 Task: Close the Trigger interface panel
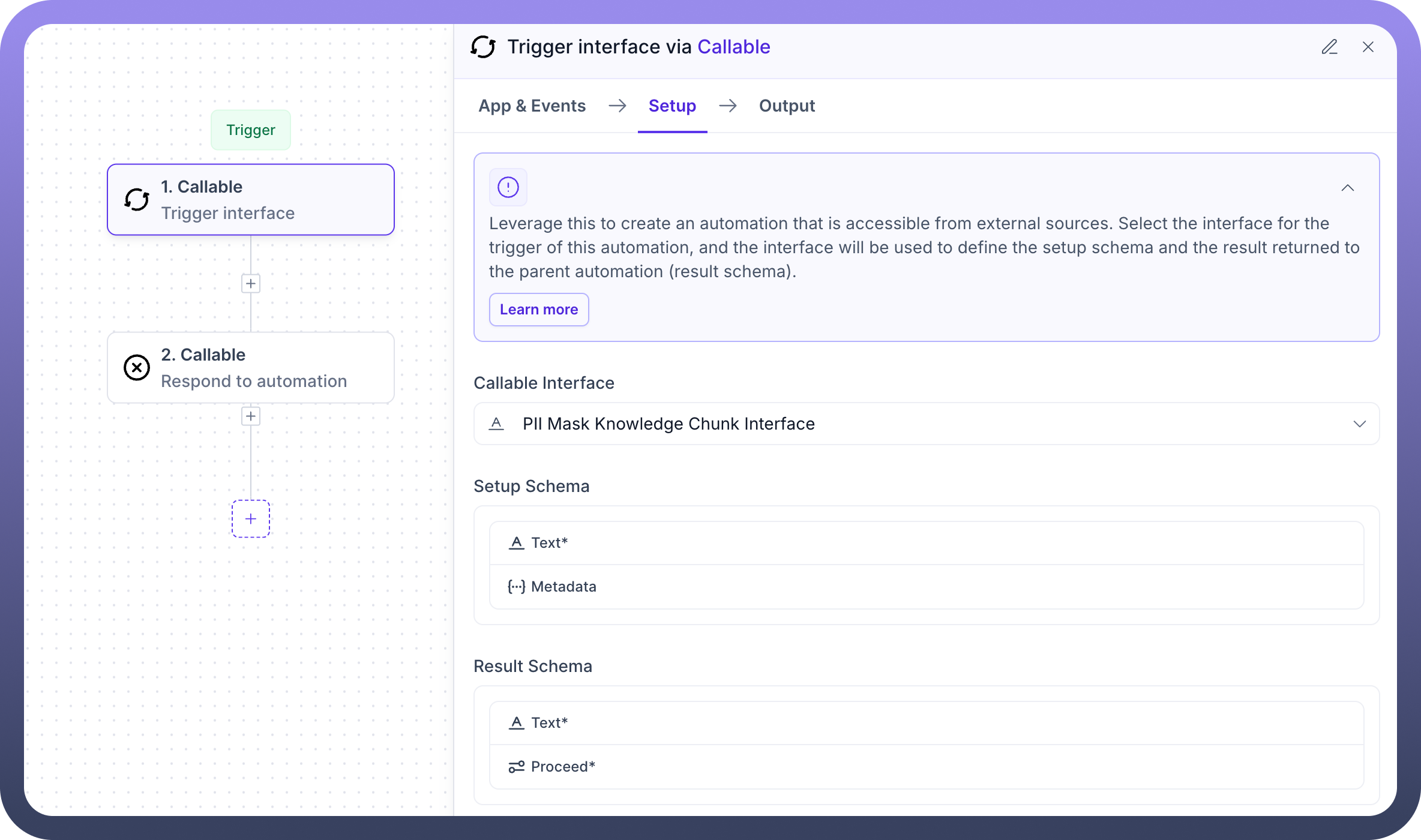coord(1368,47)
